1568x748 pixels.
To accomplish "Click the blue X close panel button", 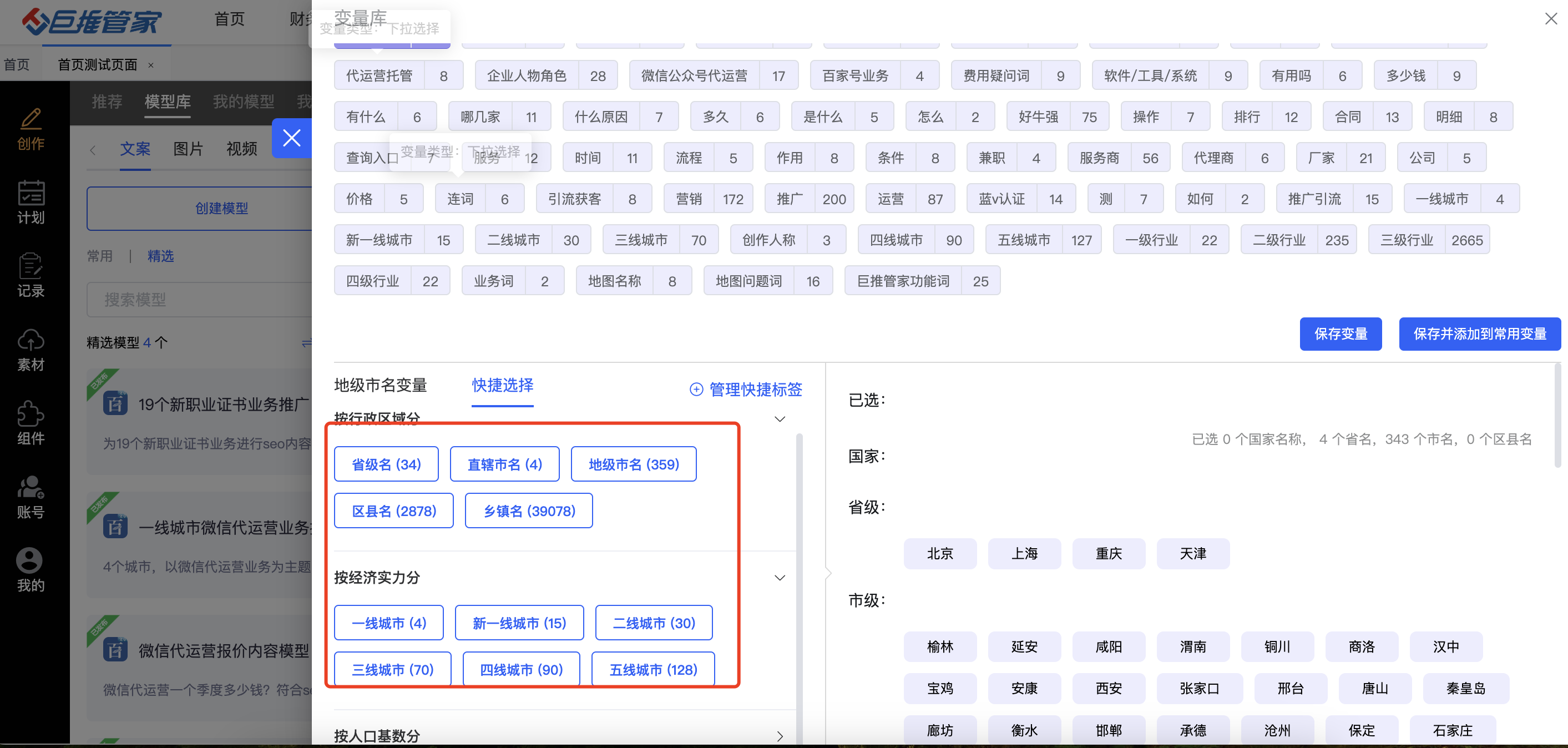I will (x=291, y=138).
